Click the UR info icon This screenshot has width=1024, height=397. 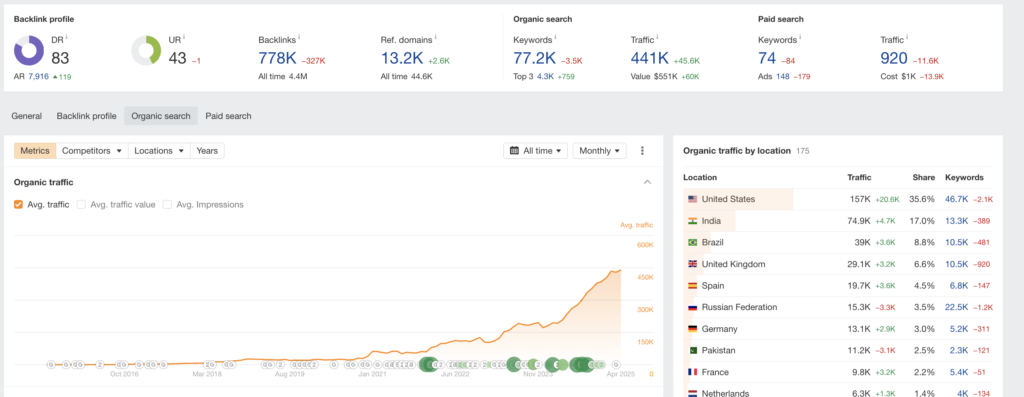[184, 38]
